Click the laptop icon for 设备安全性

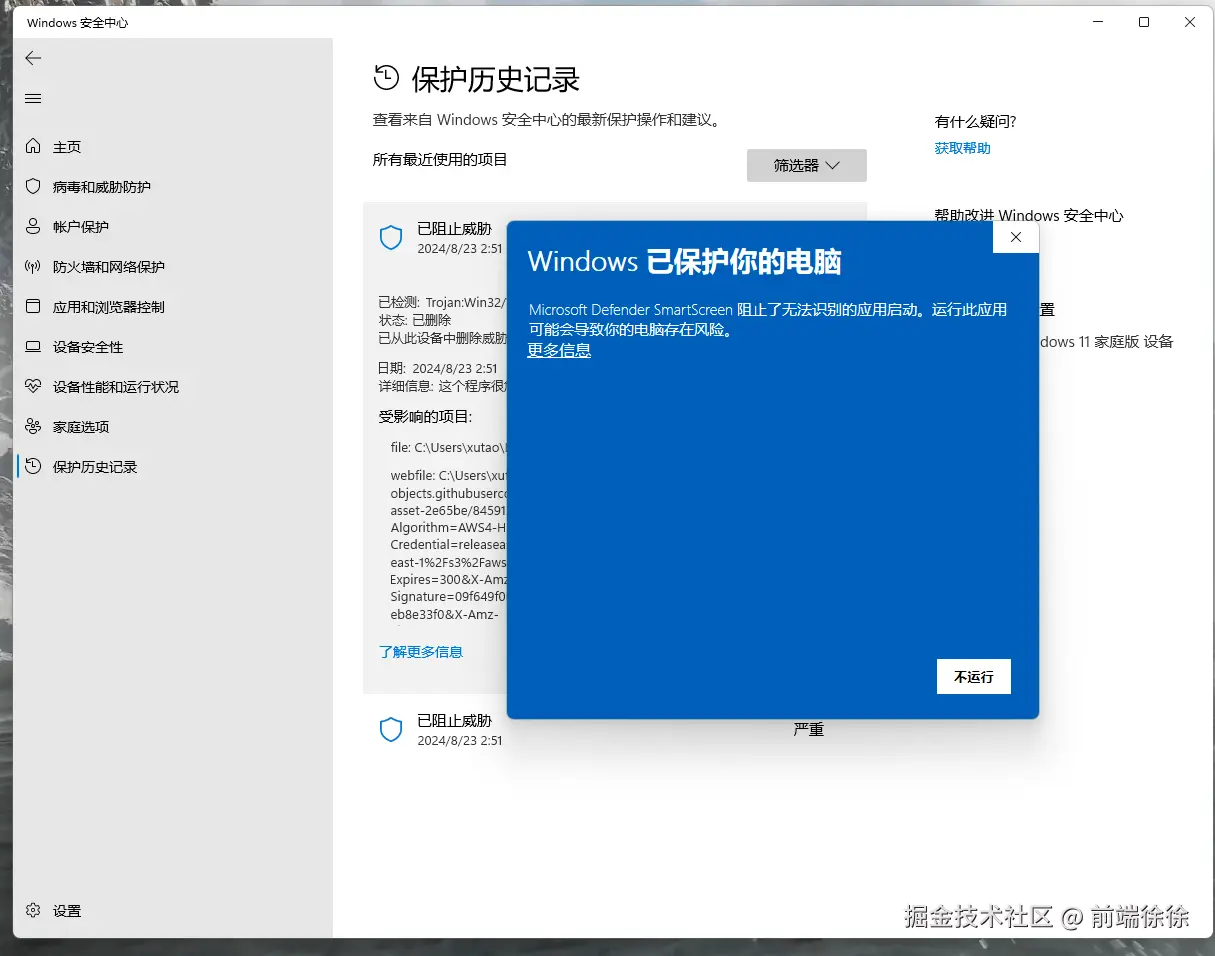33,347
